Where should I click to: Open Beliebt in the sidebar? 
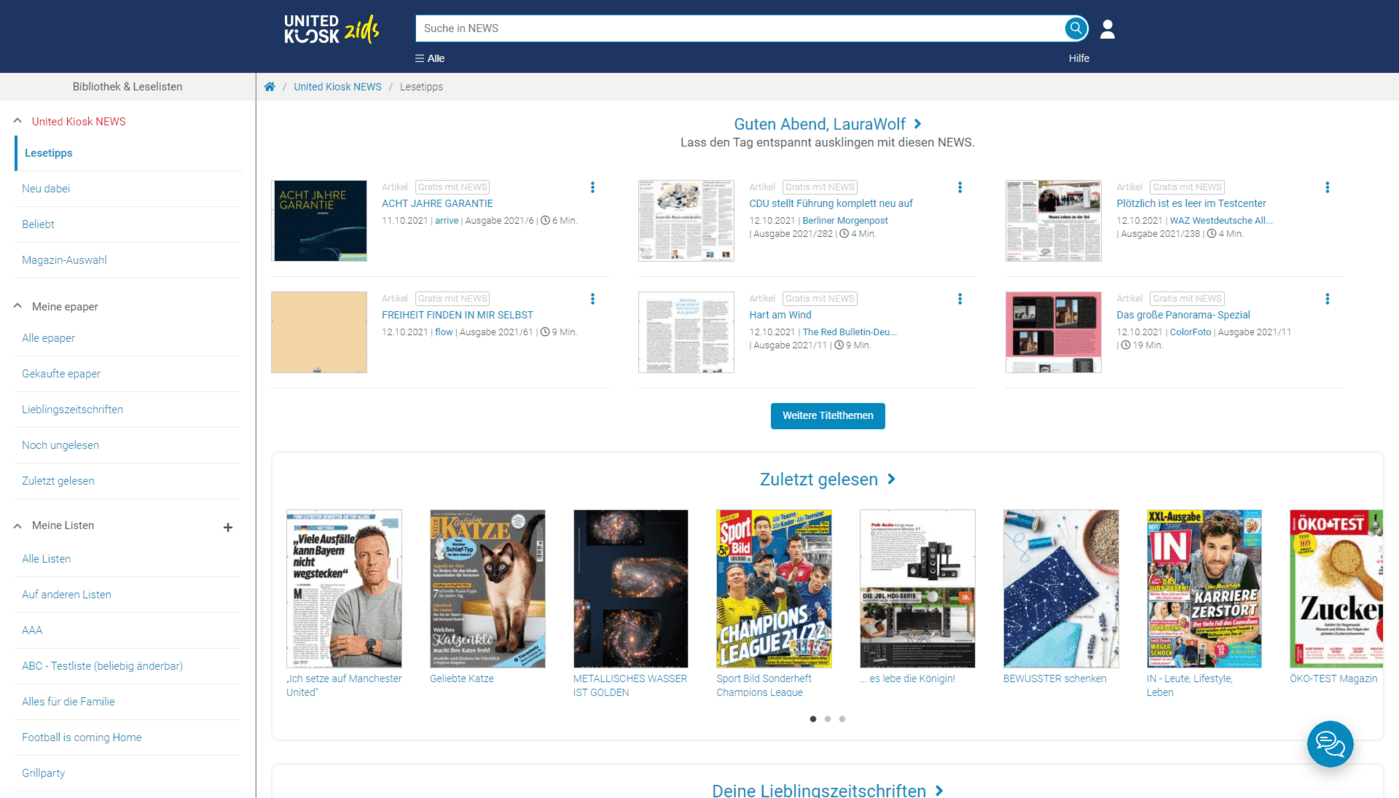[x=38, y=224]
